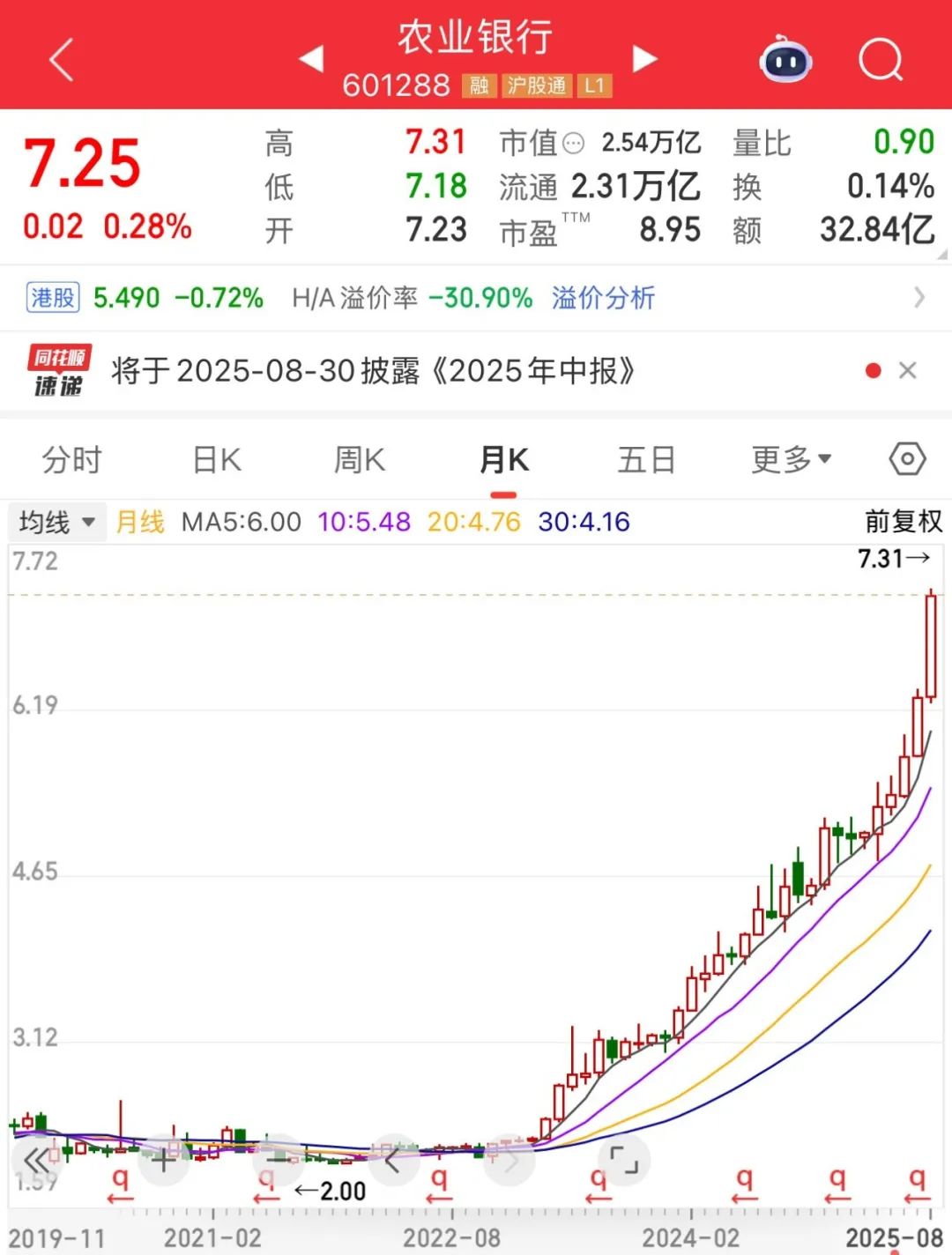Open the hexagon chart settings icon
Viewport: 952px width, 1255px height.
[907, 459]
